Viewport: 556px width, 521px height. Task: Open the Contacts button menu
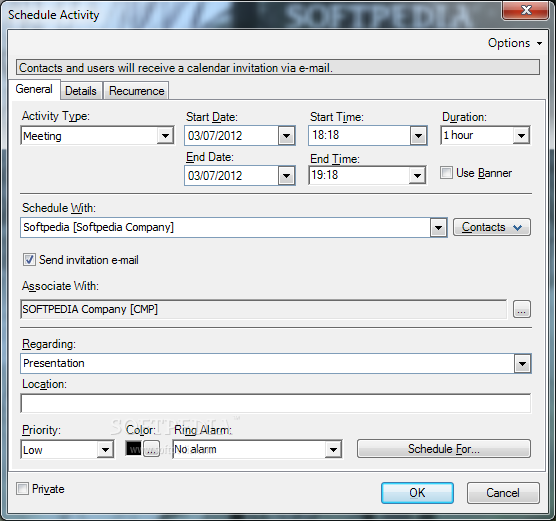(492, 227)
